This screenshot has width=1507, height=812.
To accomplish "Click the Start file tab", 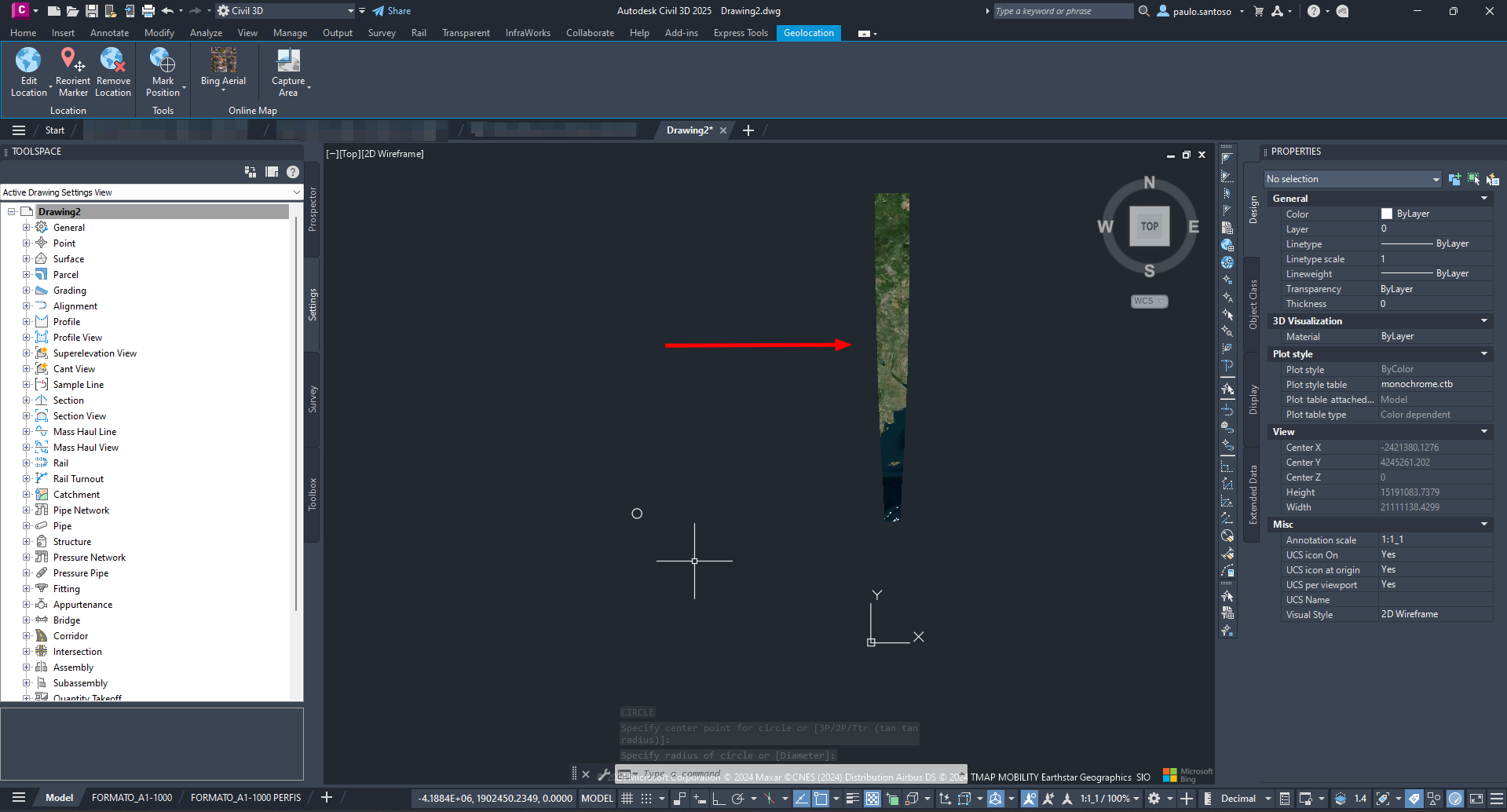I will 54,130.
